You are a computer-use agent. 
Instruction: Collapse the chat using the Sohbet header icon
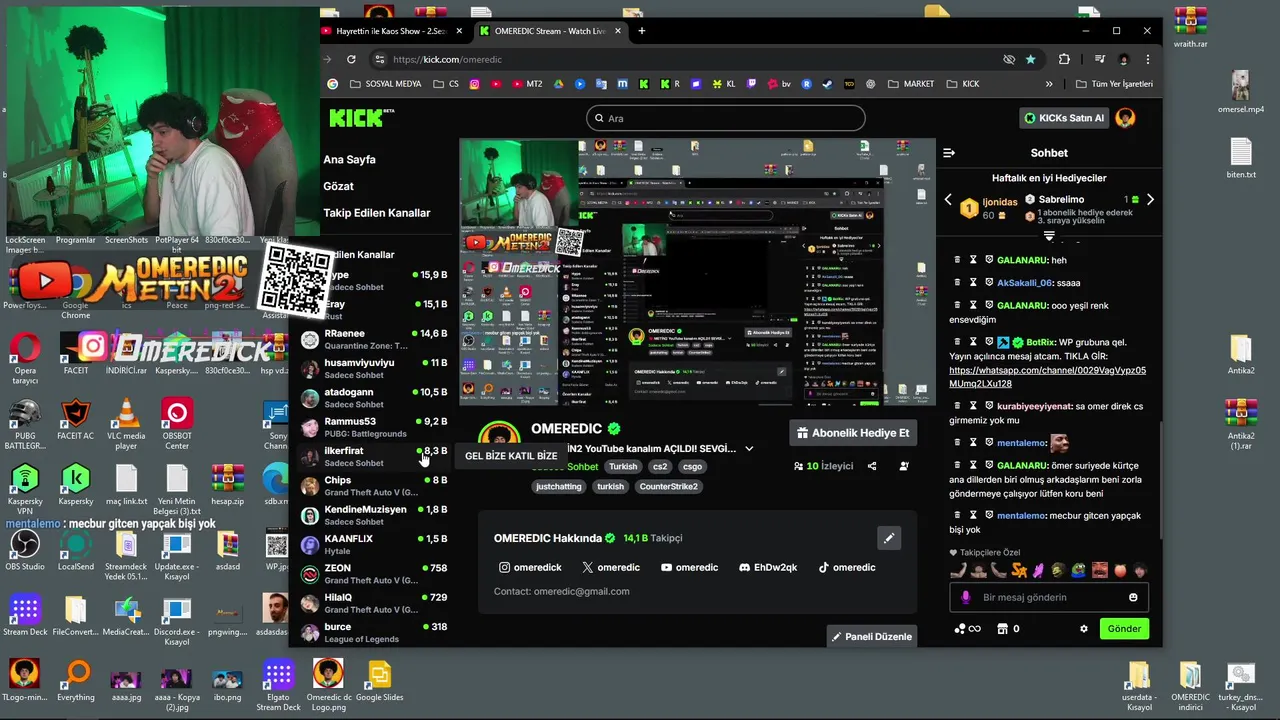click(949, 153)
